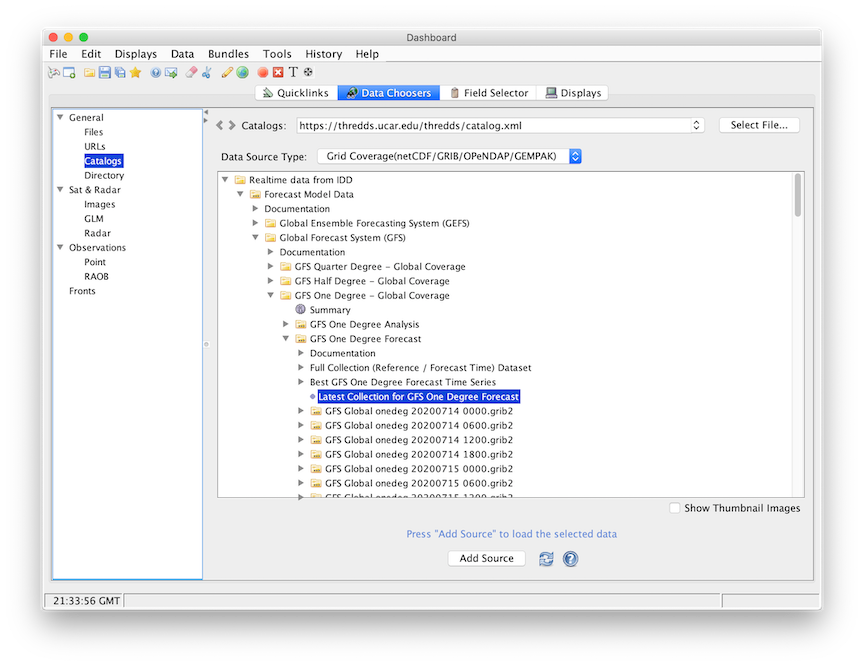Open the Tools menu
The height and width of the screenshot is (666, 864).
tap(277, 54)
